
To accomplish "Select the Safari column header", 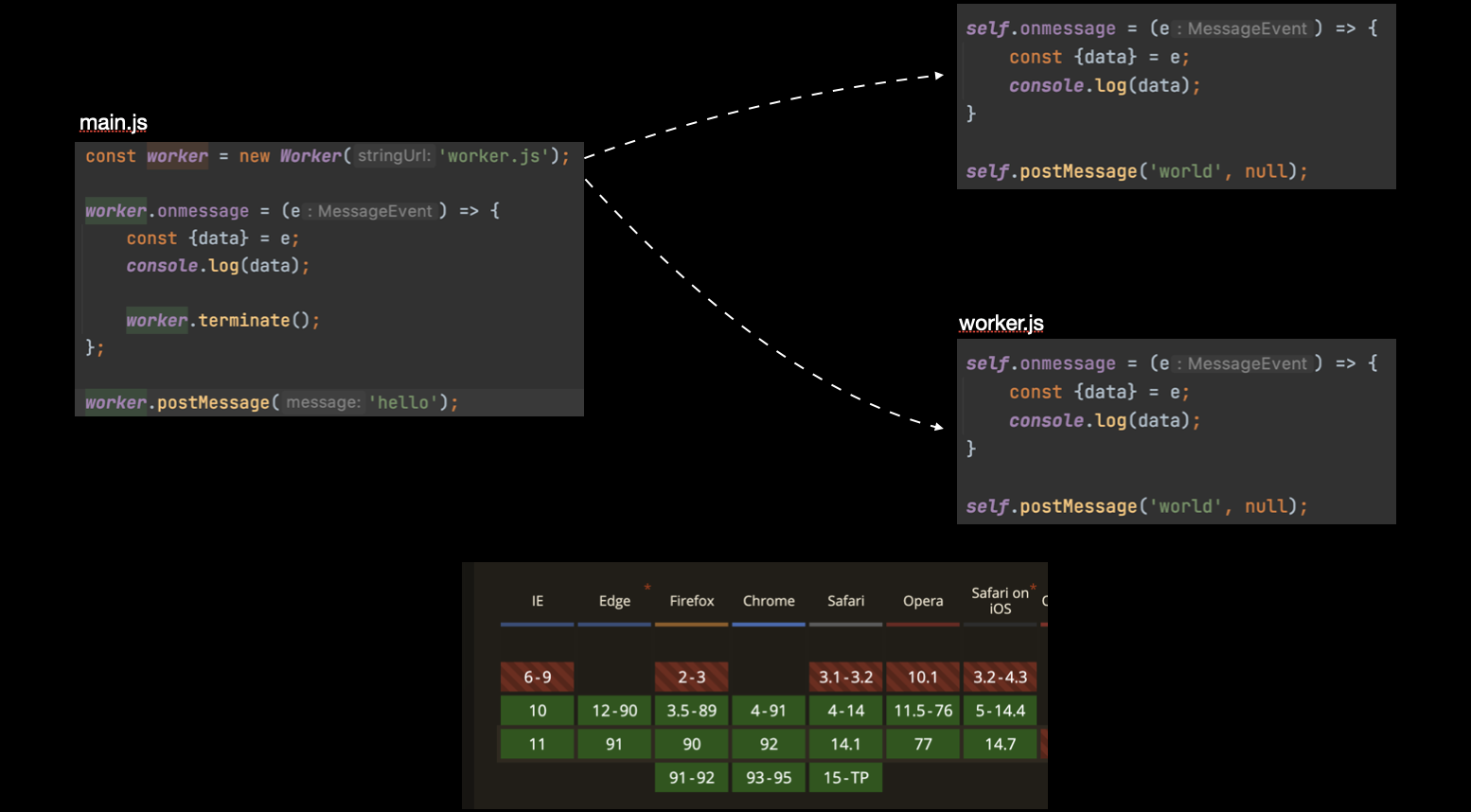I will (x=845, y=601).
